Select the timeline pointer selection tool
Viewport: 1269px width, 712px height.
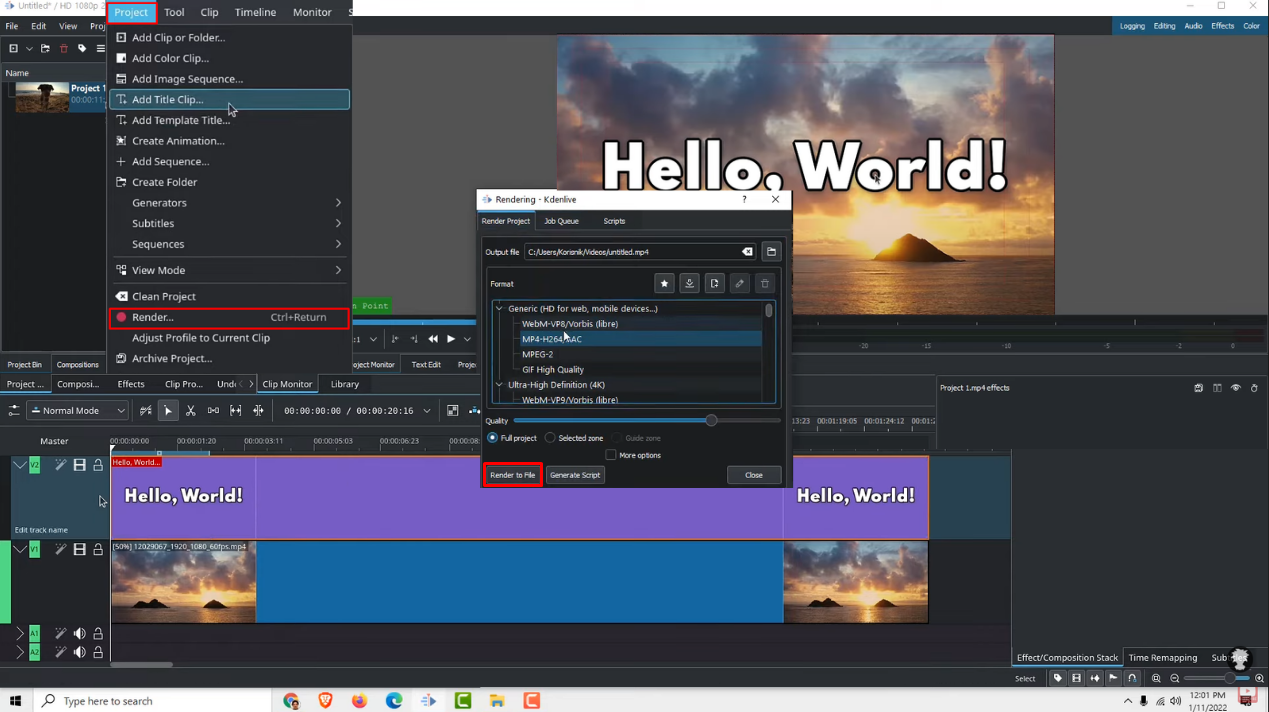[x=167, y=409]
